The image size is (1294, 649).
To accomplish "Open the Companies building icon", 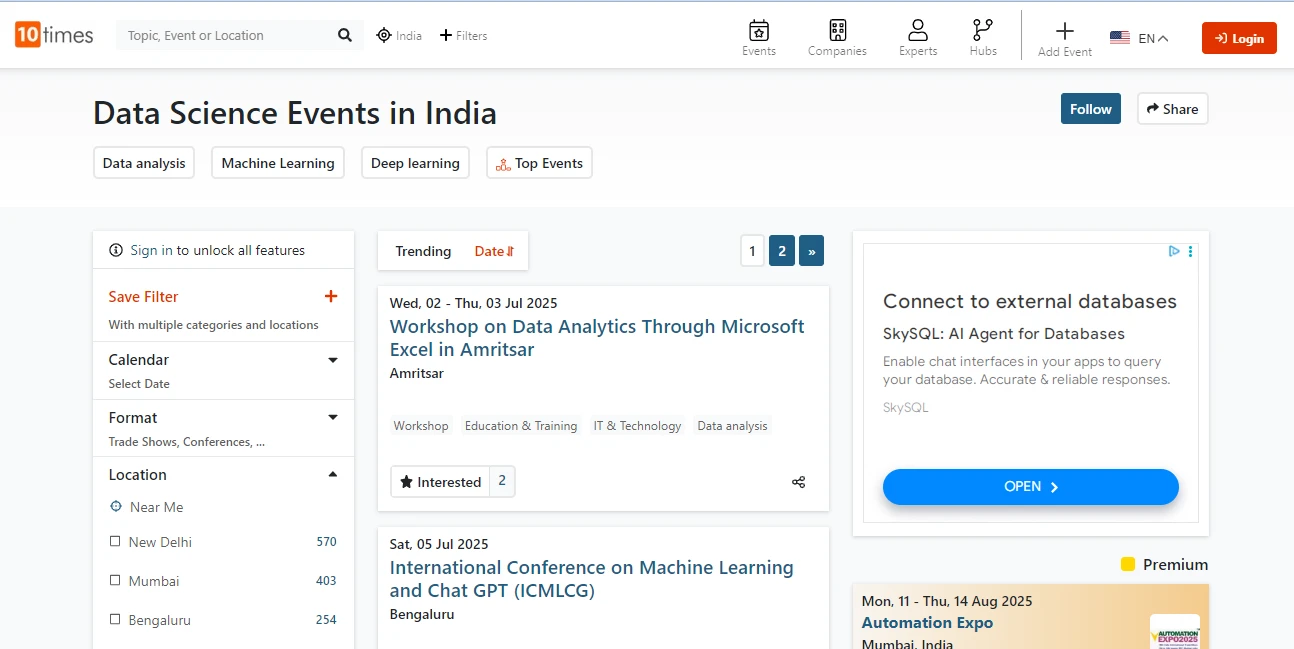I will point(838,30).
